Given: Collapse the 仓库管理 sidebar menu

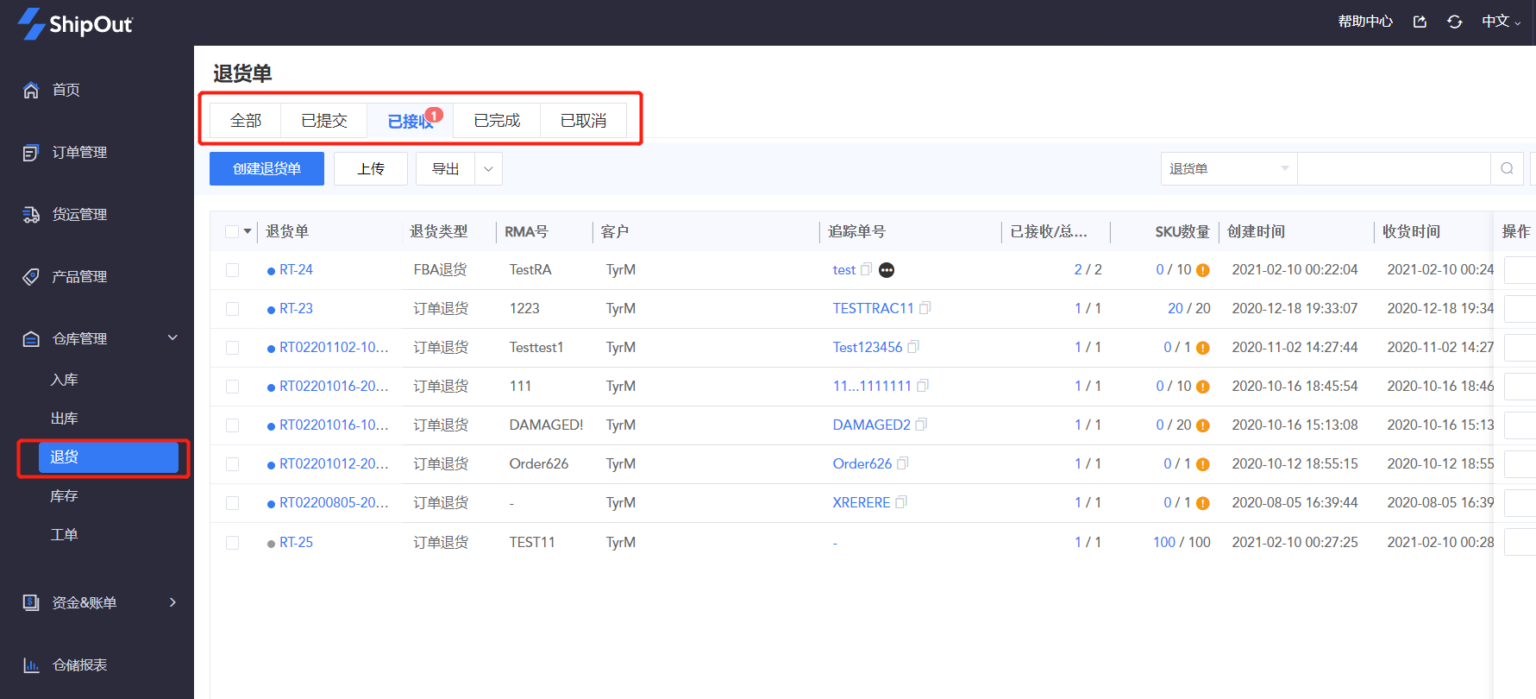Looking at the screenshot, I should coord(171,338).
